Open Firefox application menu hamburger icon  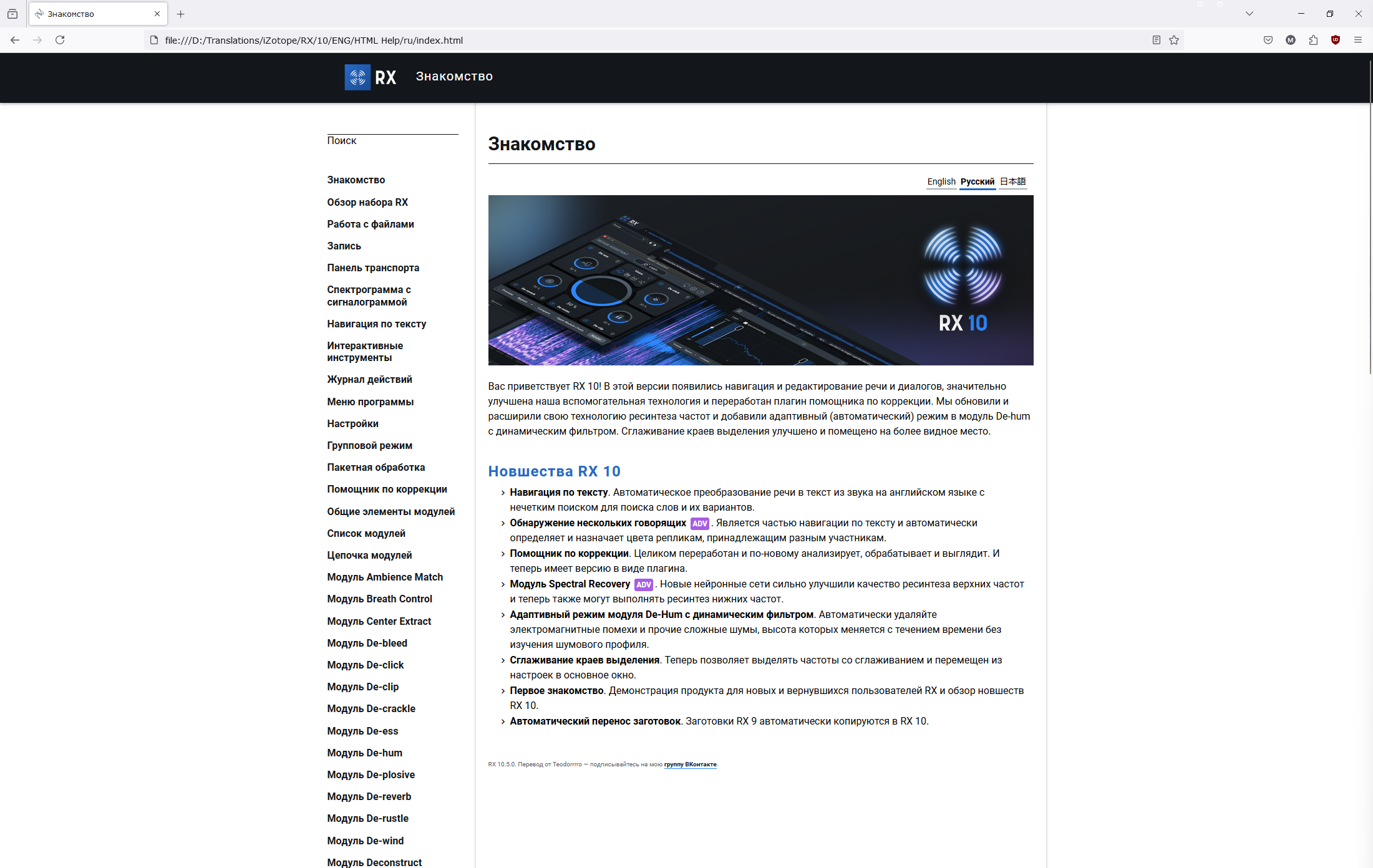click(x=1358, y=40)
